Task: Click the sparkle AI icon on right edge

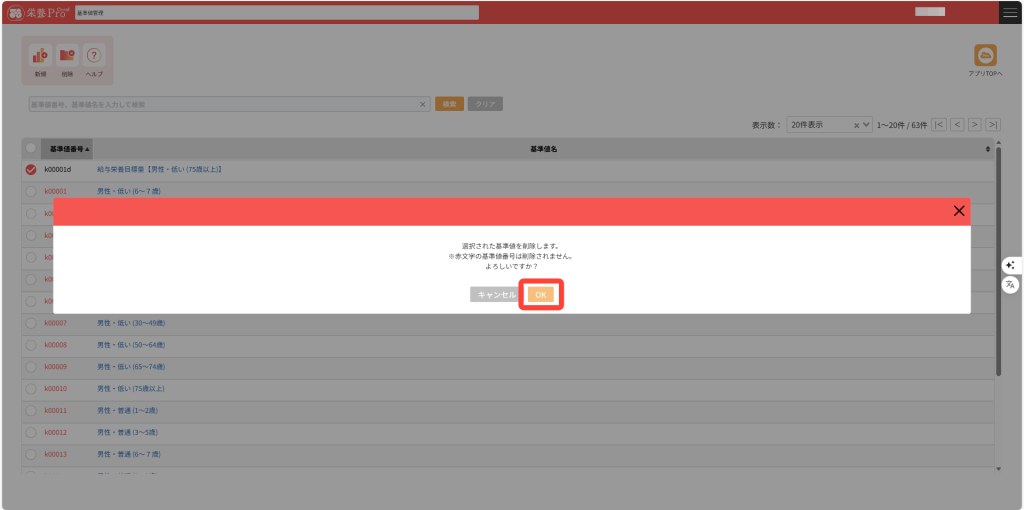Action: pyautogui.click(x=1010, y=265)
